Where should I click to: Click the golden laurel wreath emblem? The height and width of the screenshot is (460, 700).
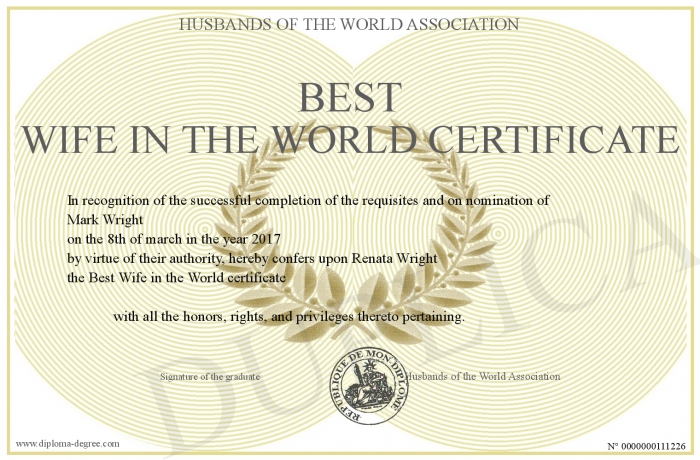pos(354,232)
